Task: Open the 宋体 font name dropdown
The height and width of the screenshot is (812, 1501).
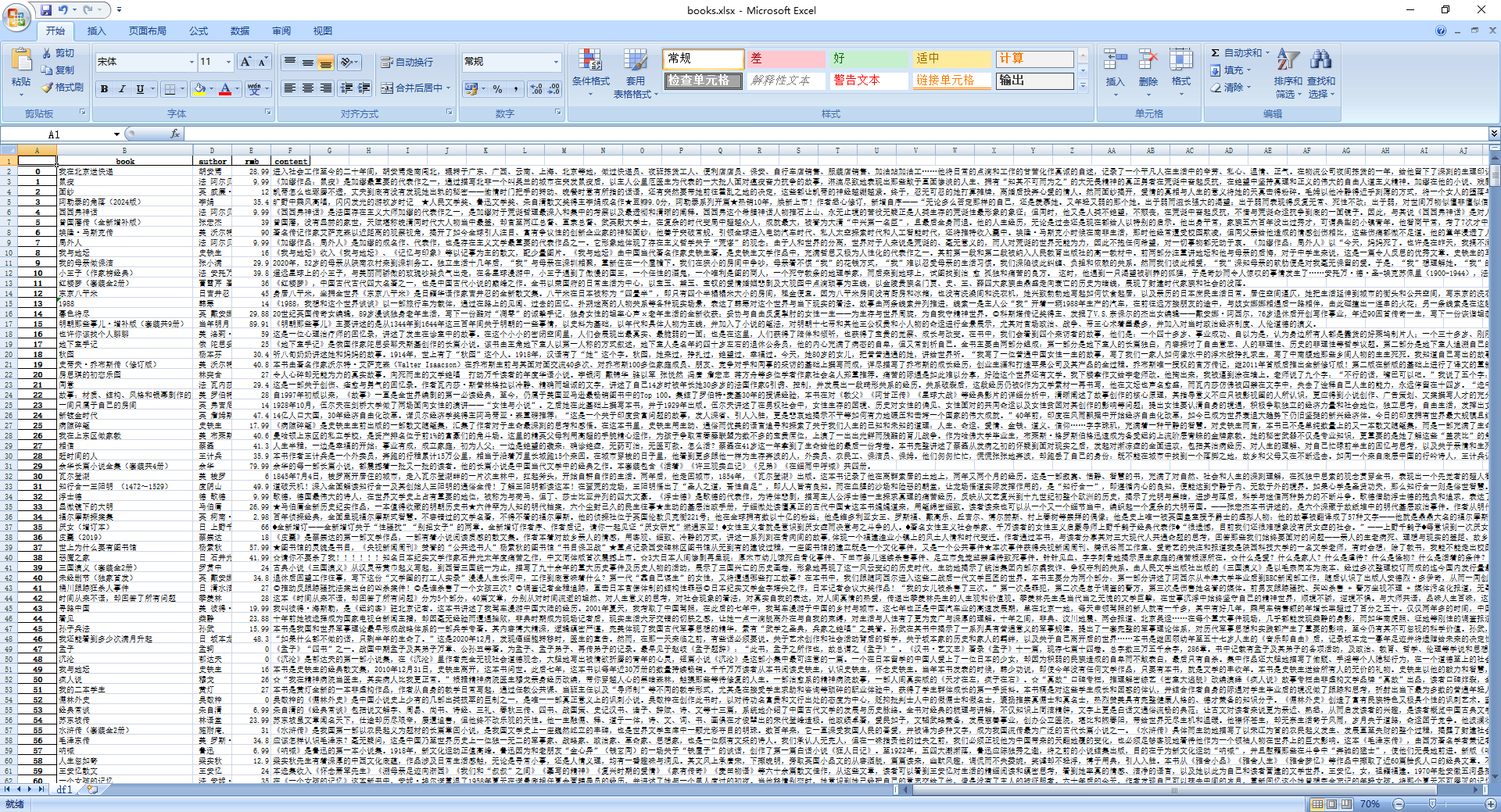Action: [x=192, y=62]
